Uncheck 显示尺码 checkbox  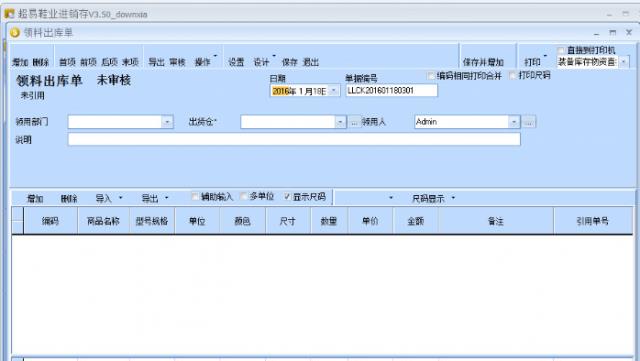pos(287,196)
